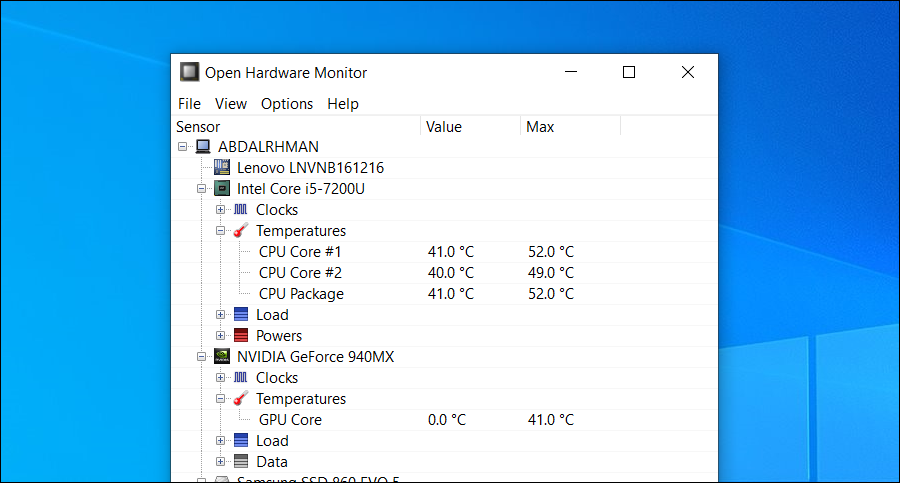Collapse the ABDALRHMAN root node

(x=182, y=147)
